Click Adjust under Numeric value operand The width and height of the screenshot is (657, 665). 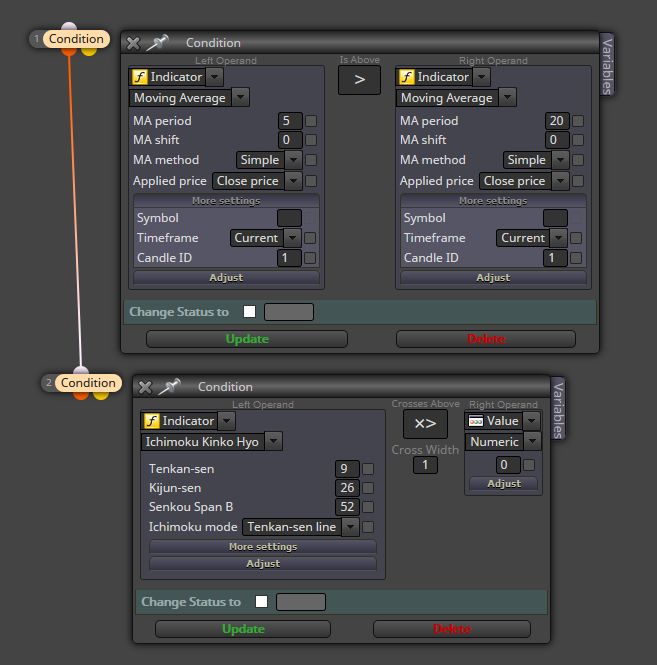pyautogui.click(x=504, y=483)
